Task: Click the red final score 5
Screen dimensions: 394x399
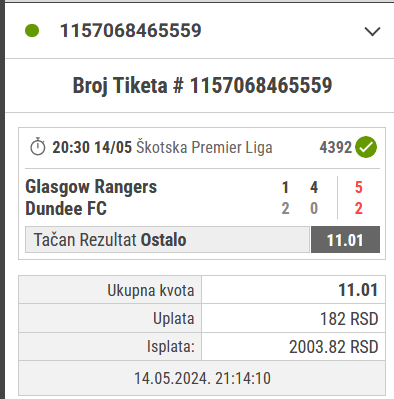Action: [358, 187]
